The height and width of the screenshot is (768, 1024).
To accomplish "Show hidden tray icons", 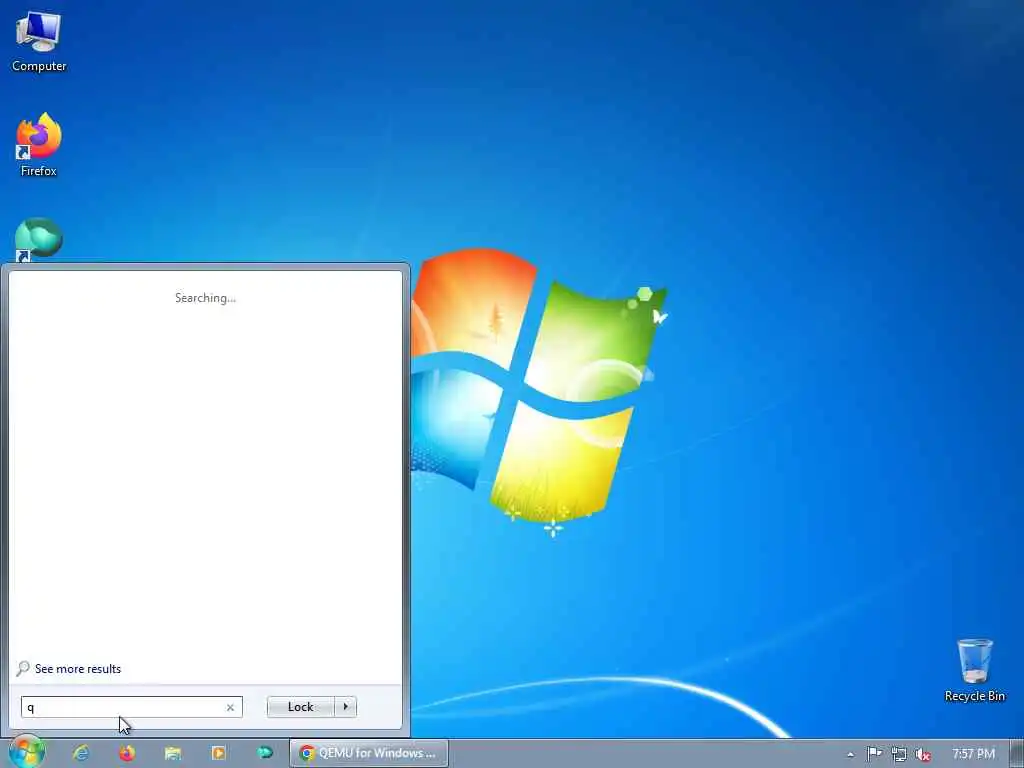I will click(x=850, y=754).
